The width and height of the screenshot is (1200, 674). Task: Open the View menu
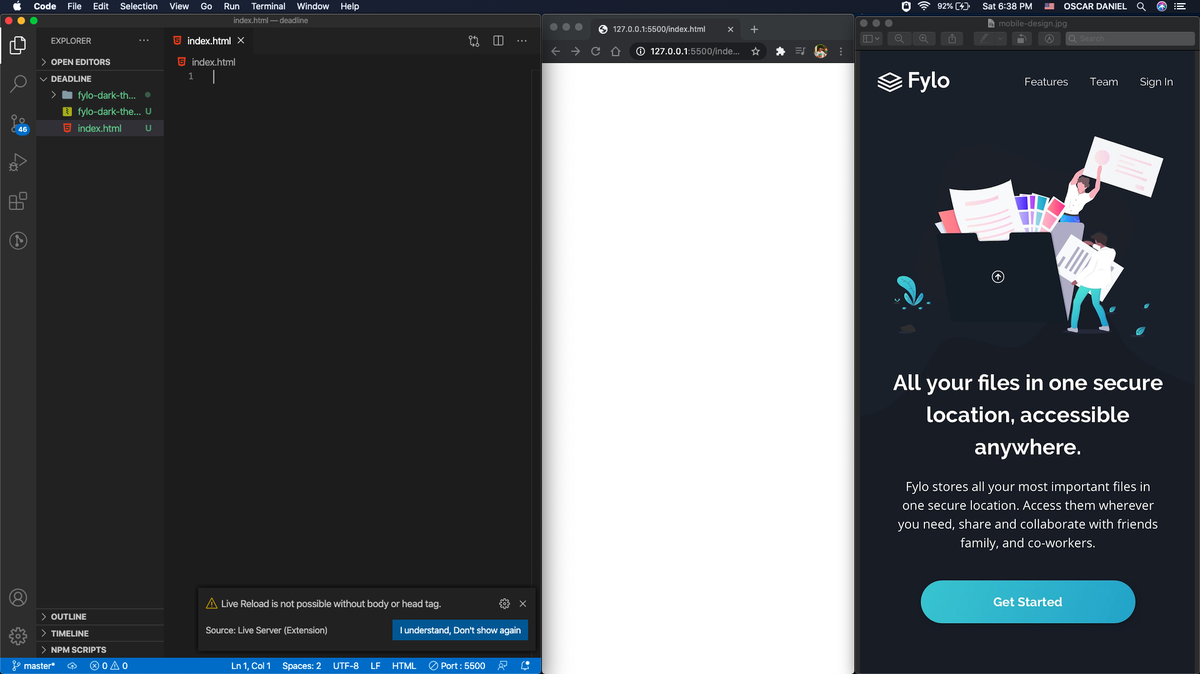[179, 6]
